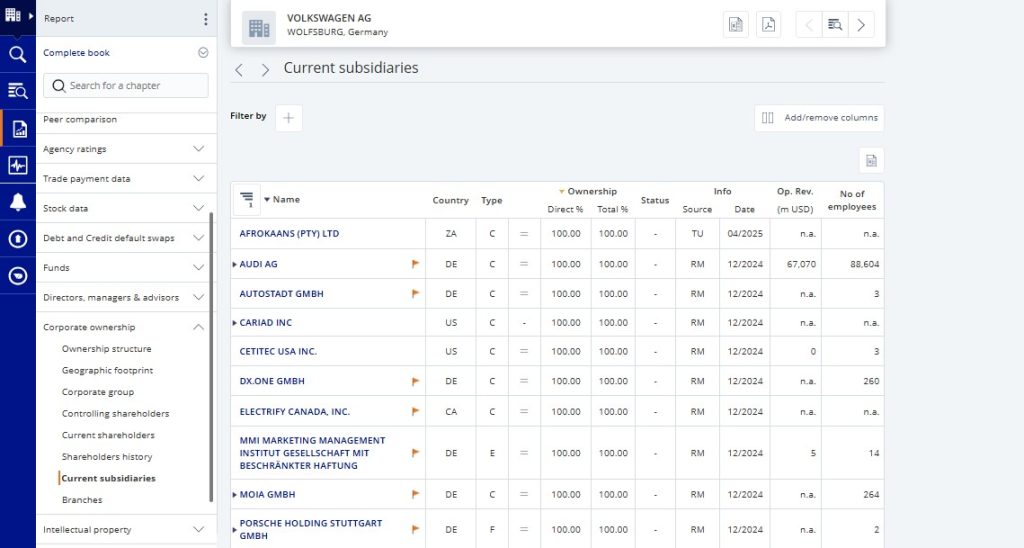The width and height of the screenshot is (1024, 548).
Task: Open the Report three-dot options menu
Action: 206,19
